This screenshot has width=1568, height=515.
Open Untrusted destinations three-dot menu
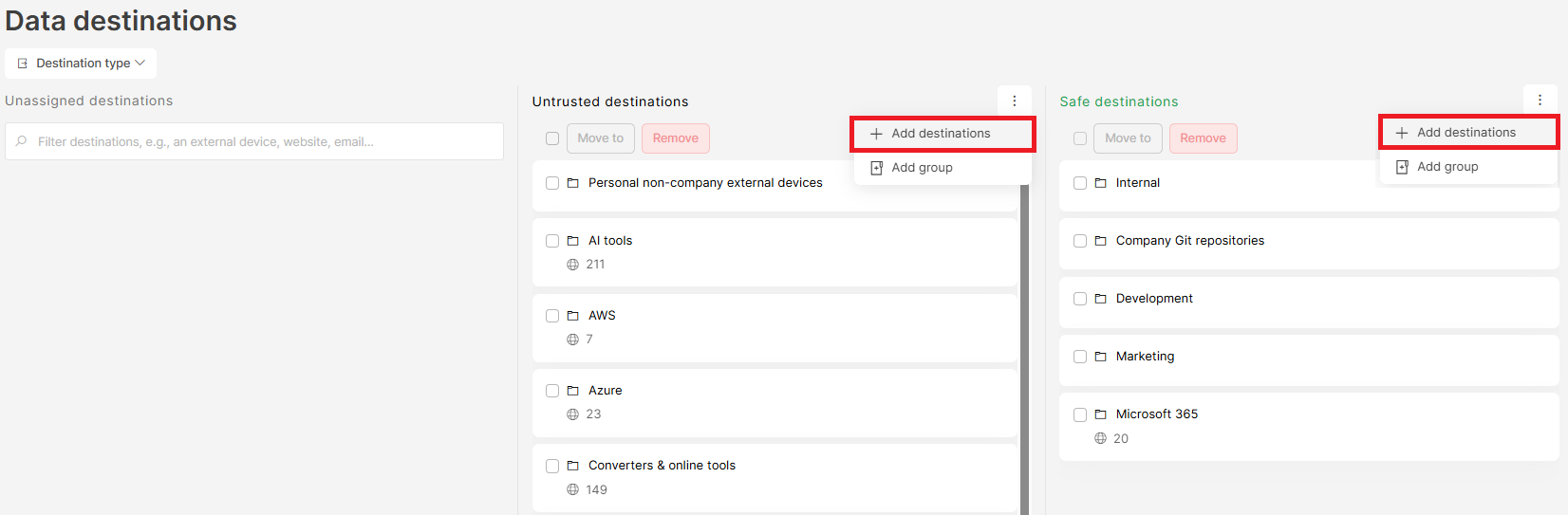pyautogui.click(x=1014, y=101)
